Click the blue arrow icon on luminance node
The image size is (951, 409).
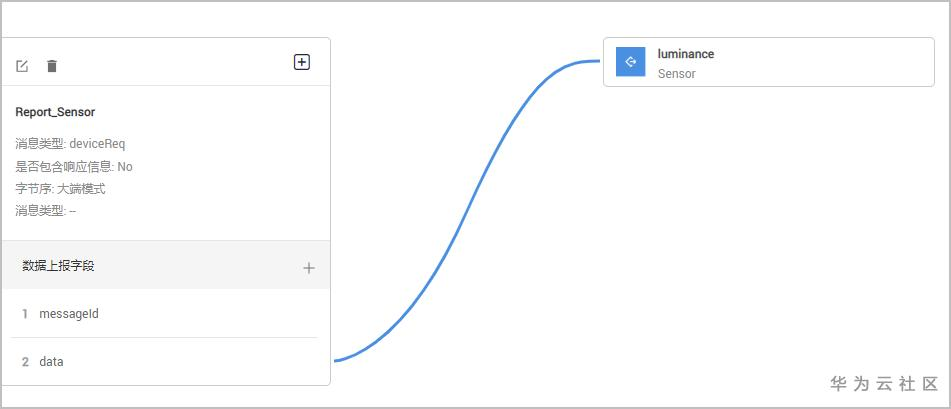point(630,62)
